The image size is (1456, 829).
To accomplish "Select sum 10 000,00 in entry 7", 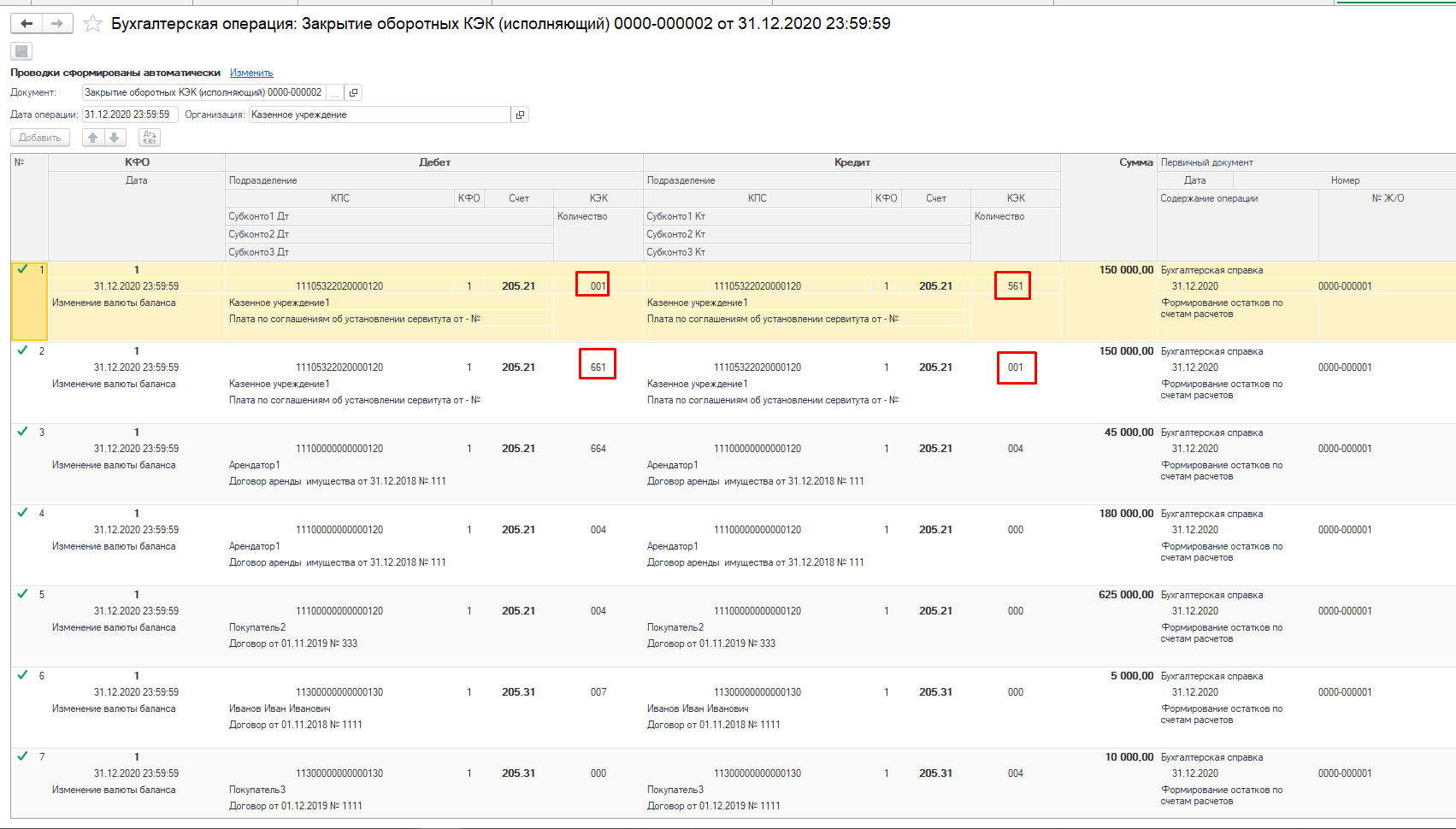I will [x=1129, y=757].
